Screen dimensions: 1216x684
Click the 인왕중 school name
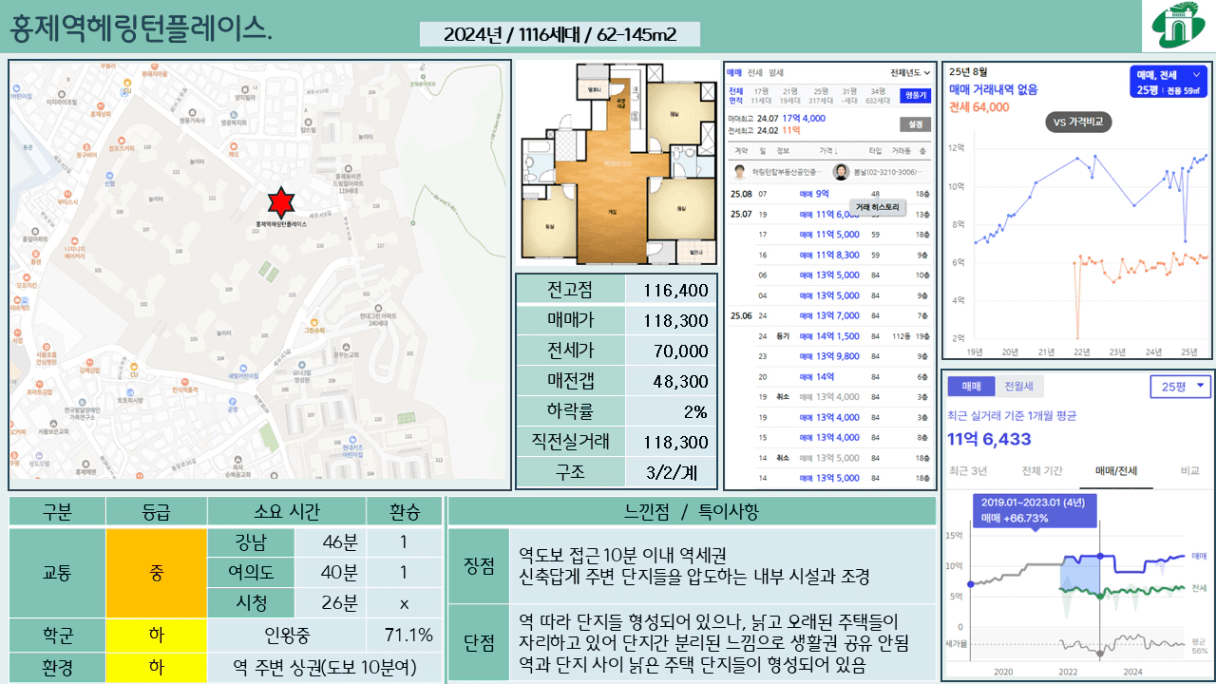coord(287,635)
